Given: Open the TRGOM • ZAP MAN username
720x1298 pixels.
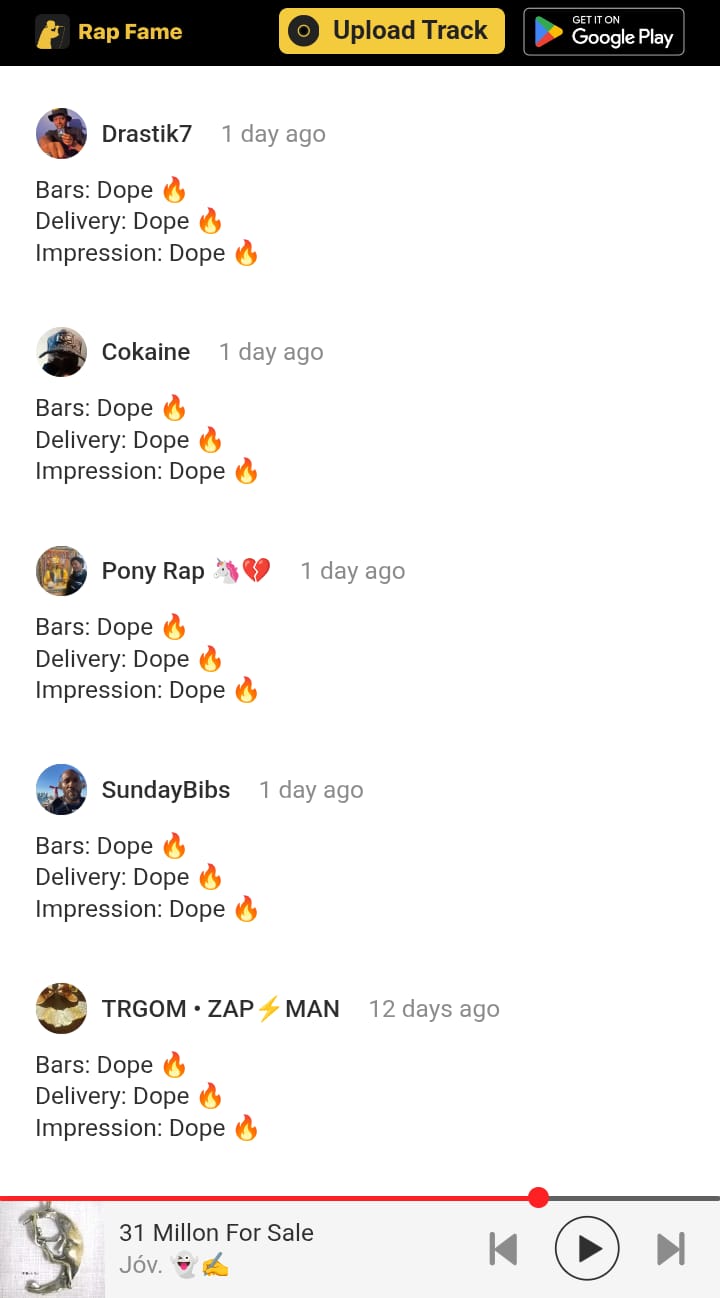Looking at the screenshot, I should [x=221, y=1009].
